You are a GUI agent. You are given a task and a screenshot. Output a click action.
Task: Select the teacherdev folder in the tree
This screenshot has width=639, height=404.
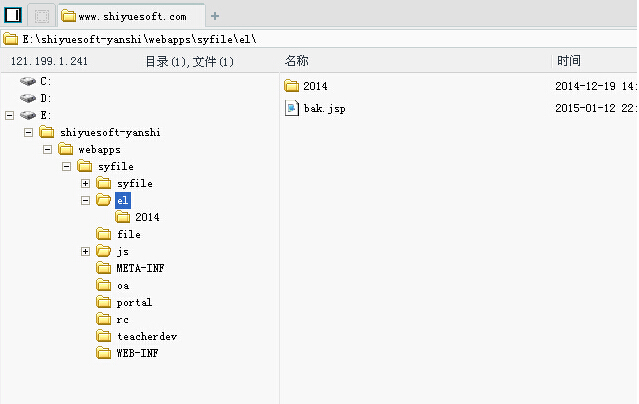[147, 336]
